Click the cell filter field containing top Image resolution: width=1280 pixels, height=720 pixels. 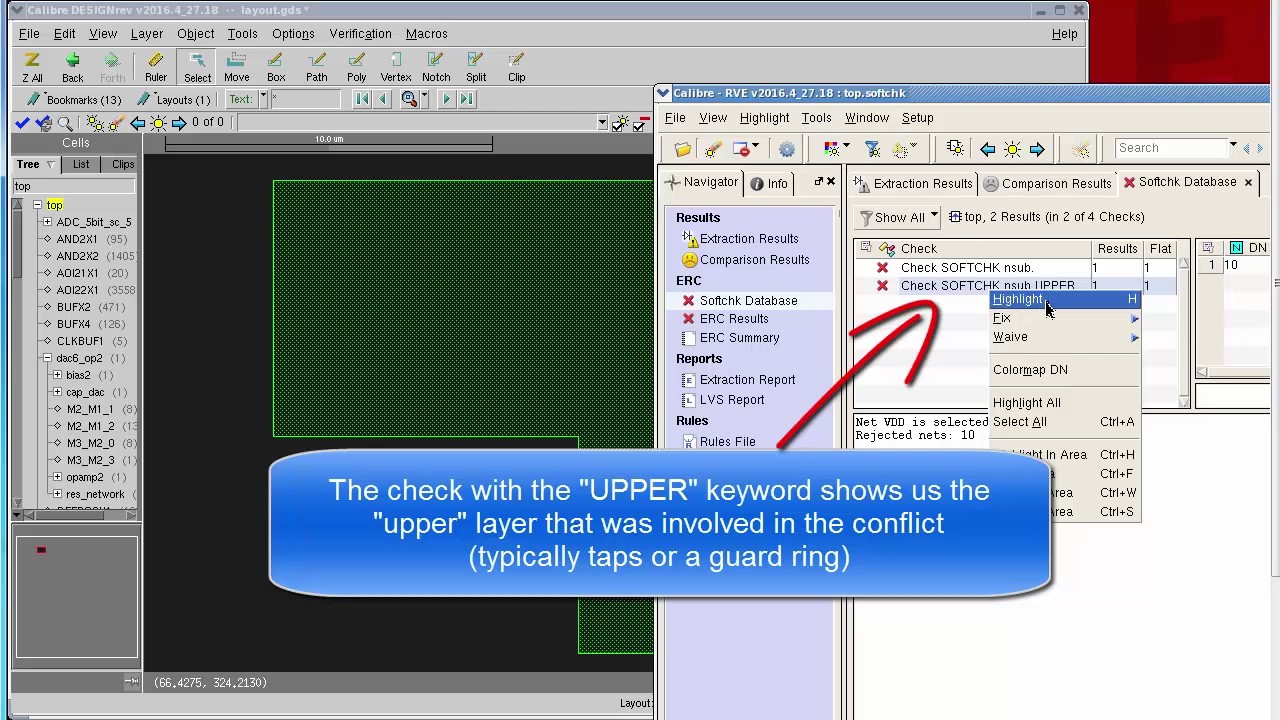(74, 187)
